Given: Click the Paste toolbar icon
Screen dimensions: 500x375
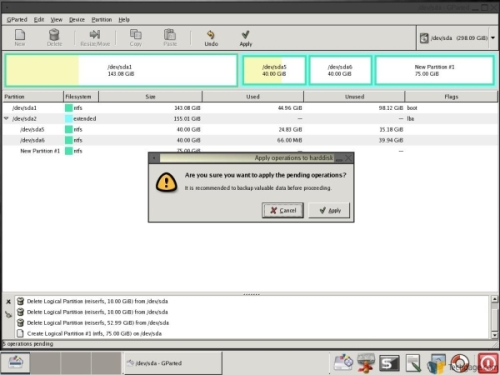Looking at the screenshot, I should point(170,37).
